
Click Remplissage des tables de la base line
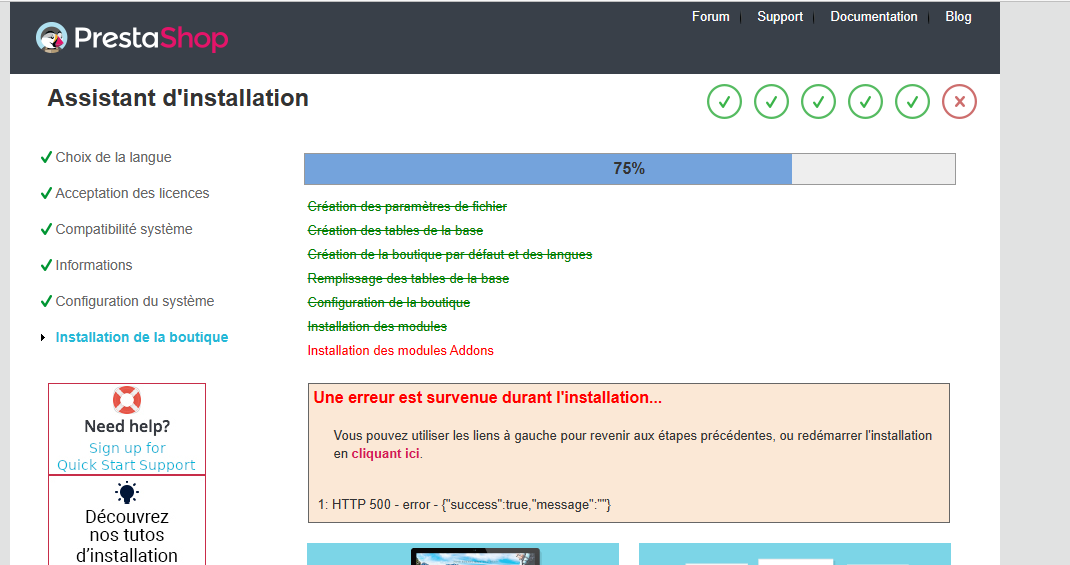coord(408,278)
